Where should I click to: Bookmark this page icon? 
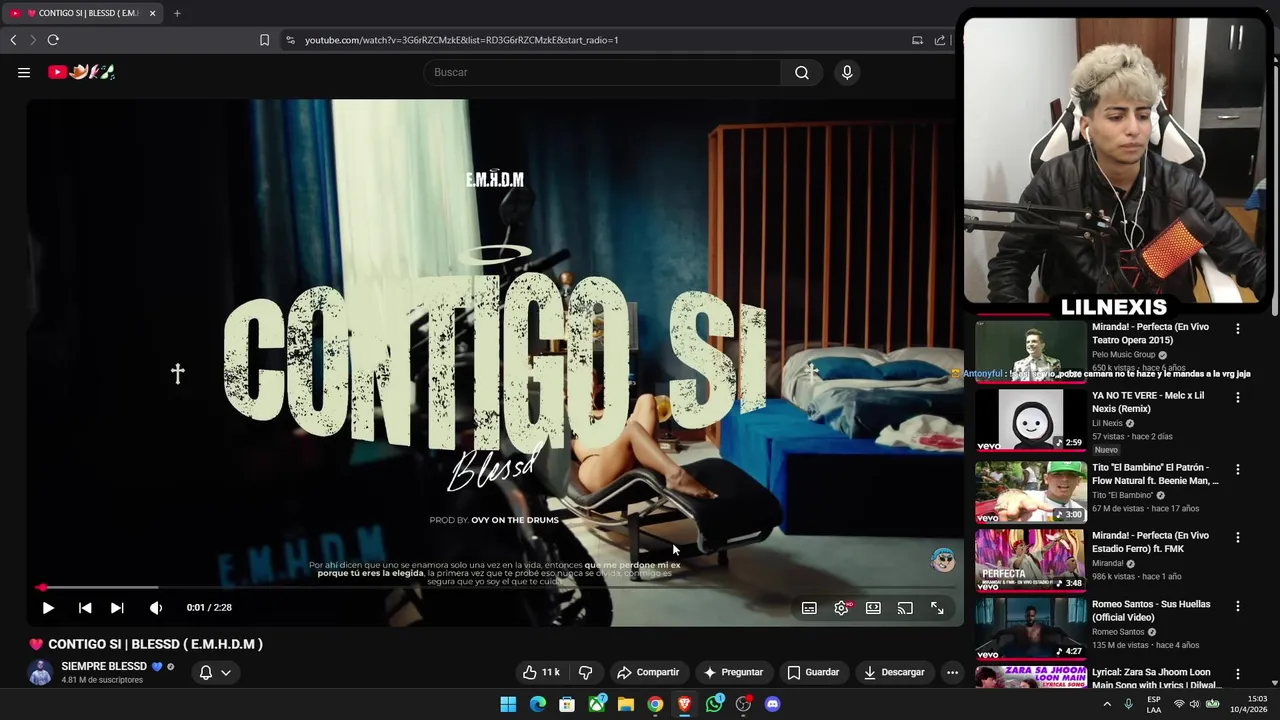264,40
